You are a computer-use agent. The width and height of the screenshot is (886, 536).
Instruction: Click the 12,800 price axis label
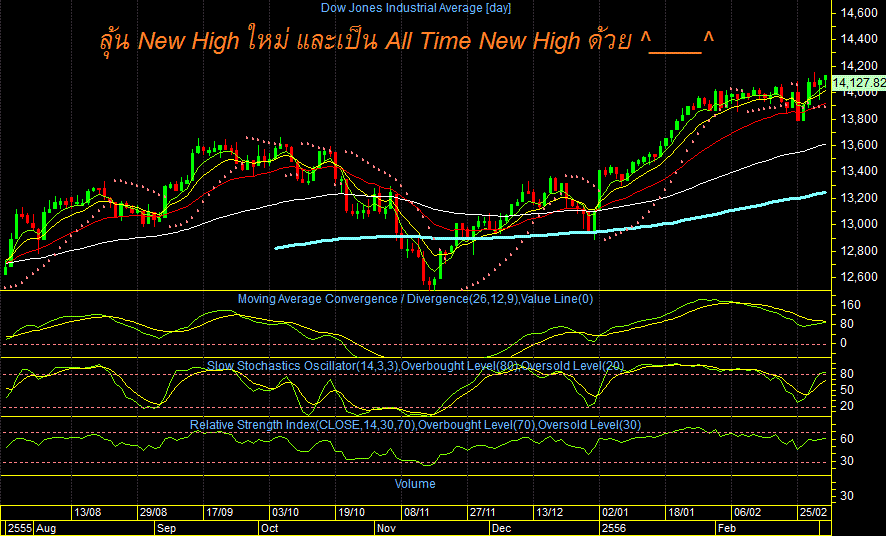[x=859, y=251]
